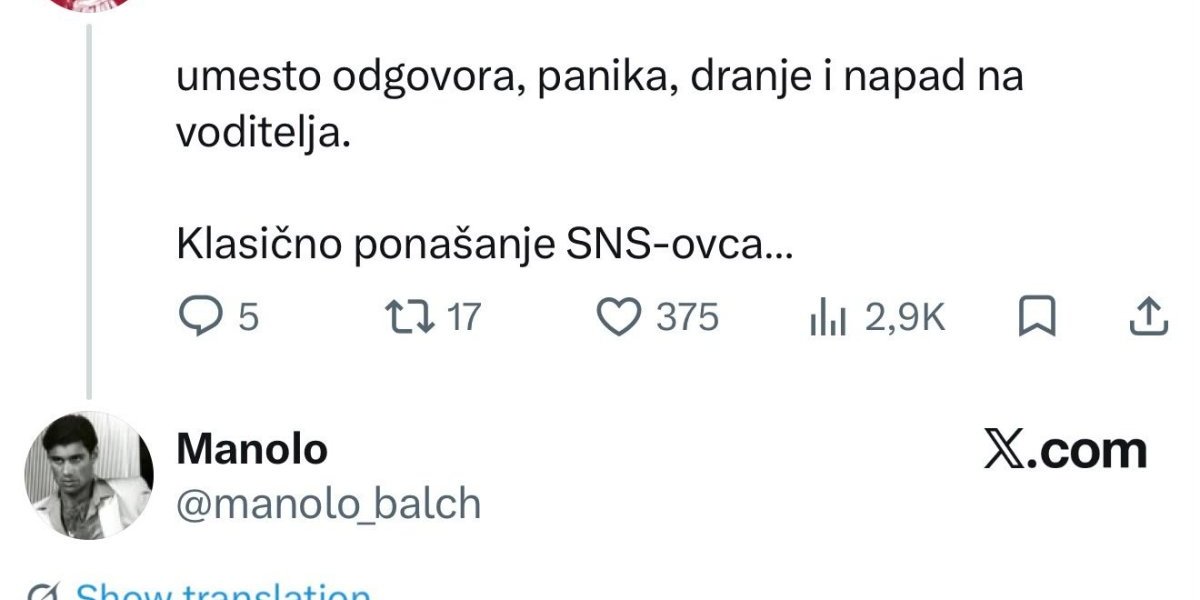Click the Manolo display name
1200x600 pixels.
pyautogui.click(x=252, y=449)
